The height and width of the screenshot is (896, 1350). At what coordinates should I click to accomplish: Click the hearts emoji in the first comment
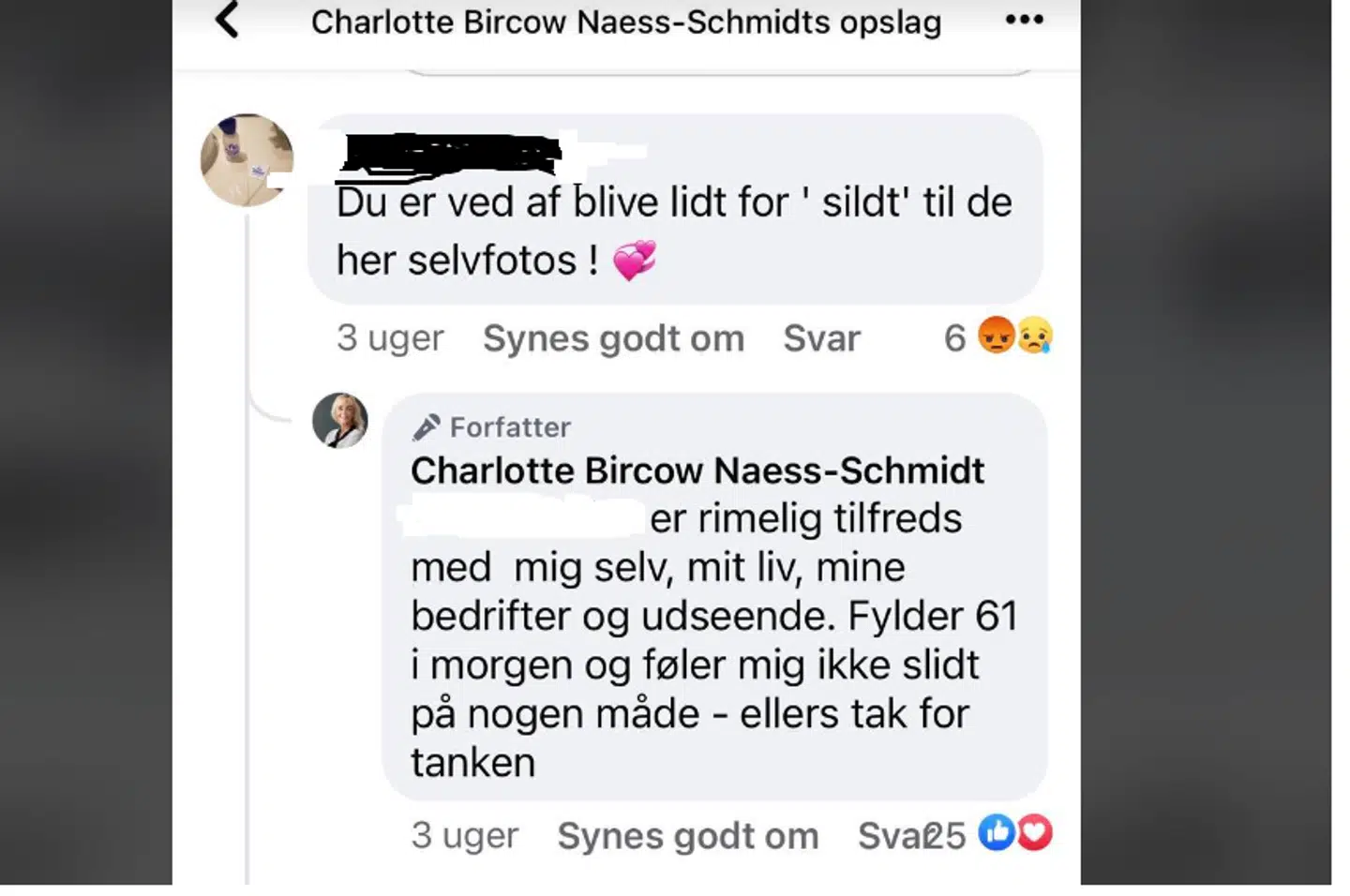pyautogui.click(x=634, y=260)
